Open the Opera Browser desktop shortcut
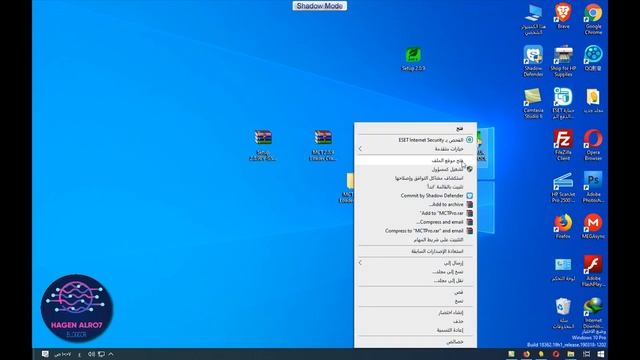Viewport: 640px width, 360px height. (593, 145)
